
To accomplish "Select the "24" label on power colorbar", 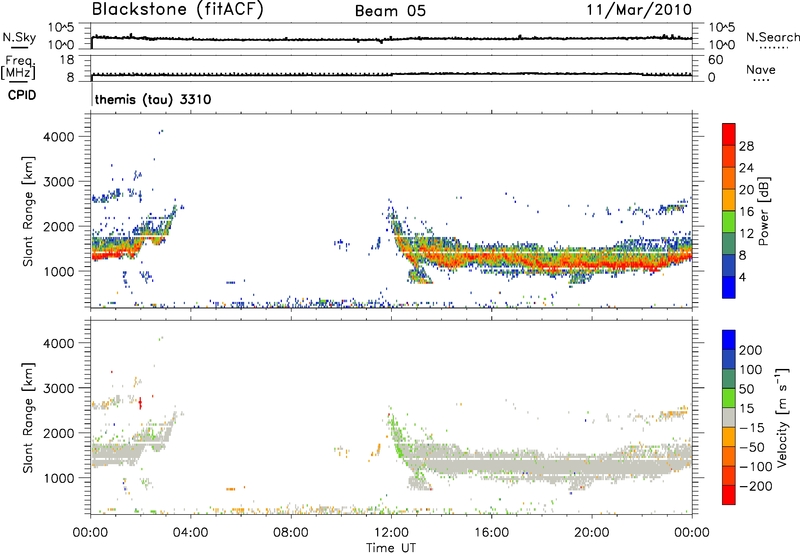I will tap(746, 168).
